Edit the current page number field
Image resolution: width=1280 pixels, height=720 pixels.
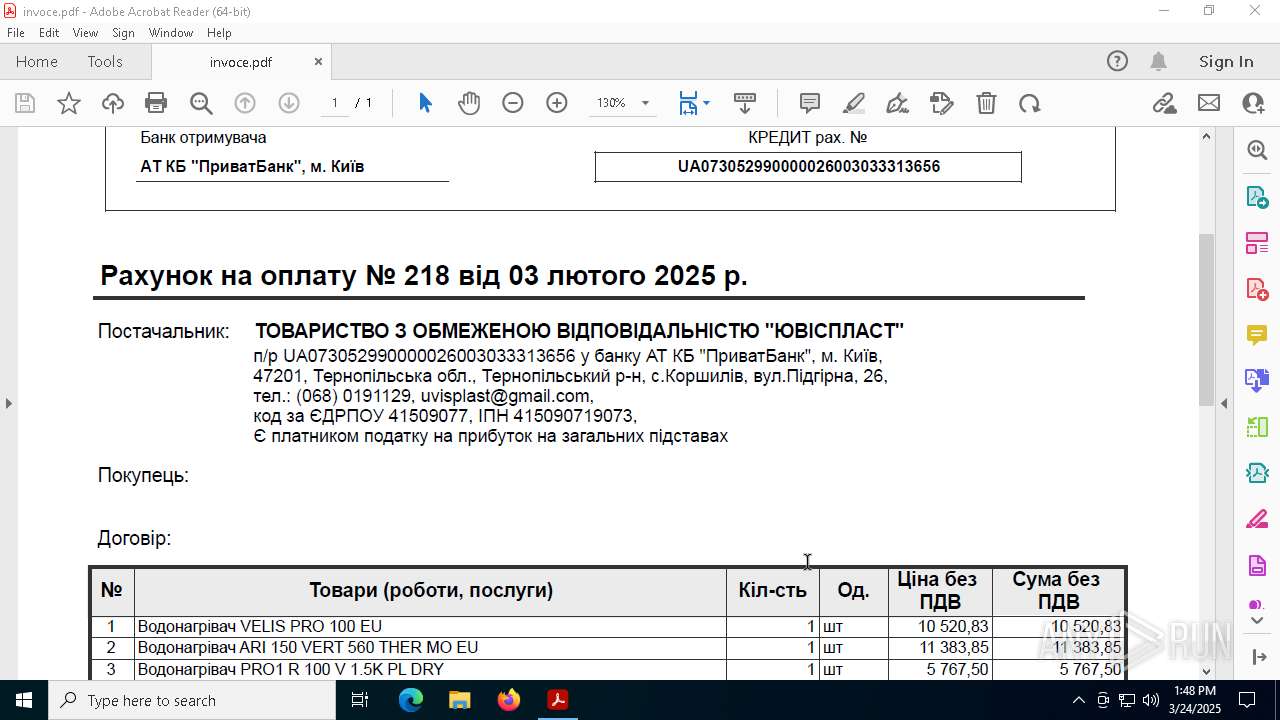pyautogui.click(x=335, y=103)
